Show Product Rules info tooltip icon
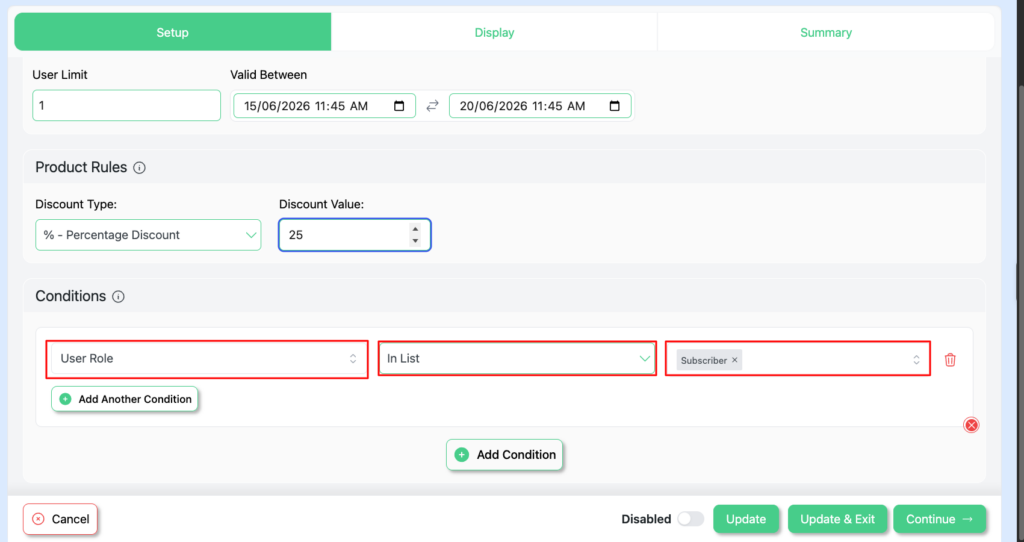Screen dimensions: 1024x542 click(139, 168)
